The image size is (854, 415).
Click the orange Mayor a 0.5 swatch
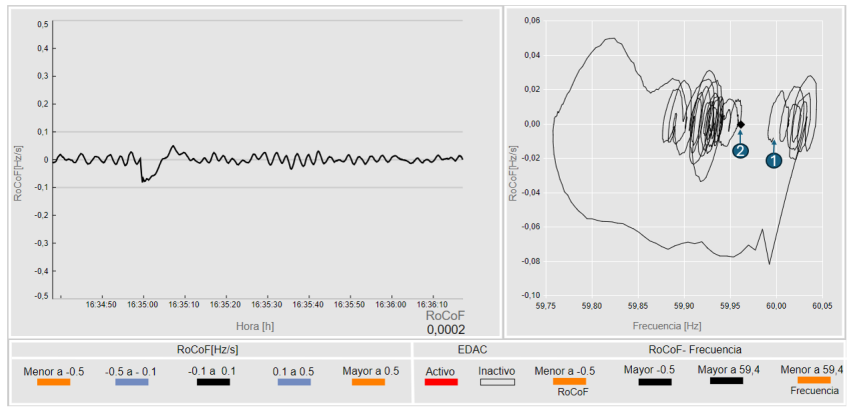click(x=368, y=382)
